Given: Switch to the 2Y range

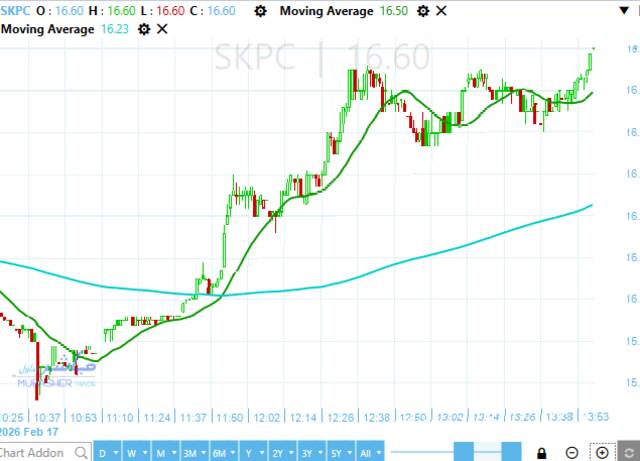Looking at the screenshot, I should coord(281,453).
